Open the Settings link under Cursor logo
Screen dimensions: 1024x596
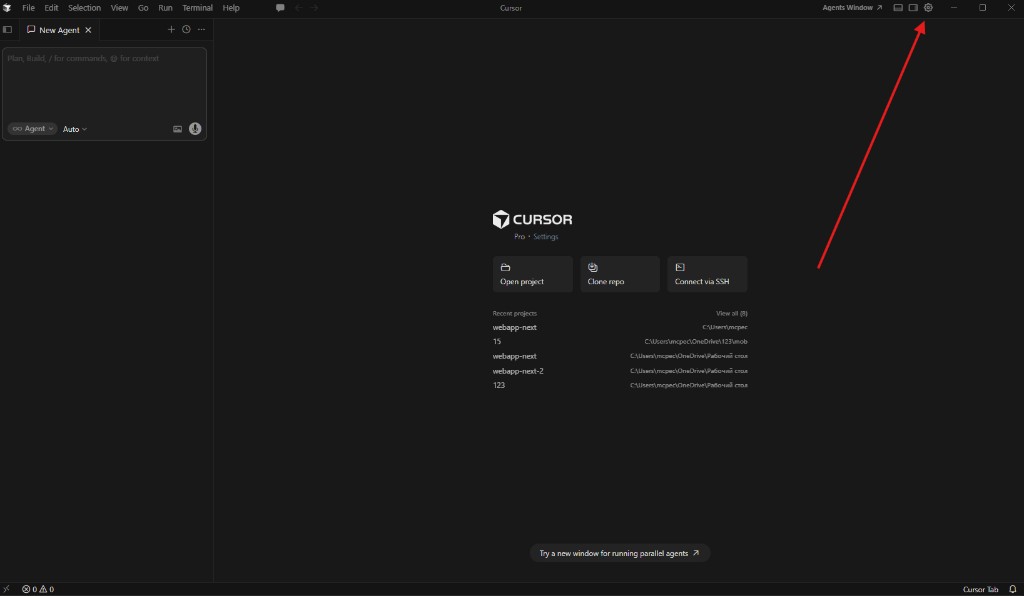pyautogui.click(x=545, y=236)
